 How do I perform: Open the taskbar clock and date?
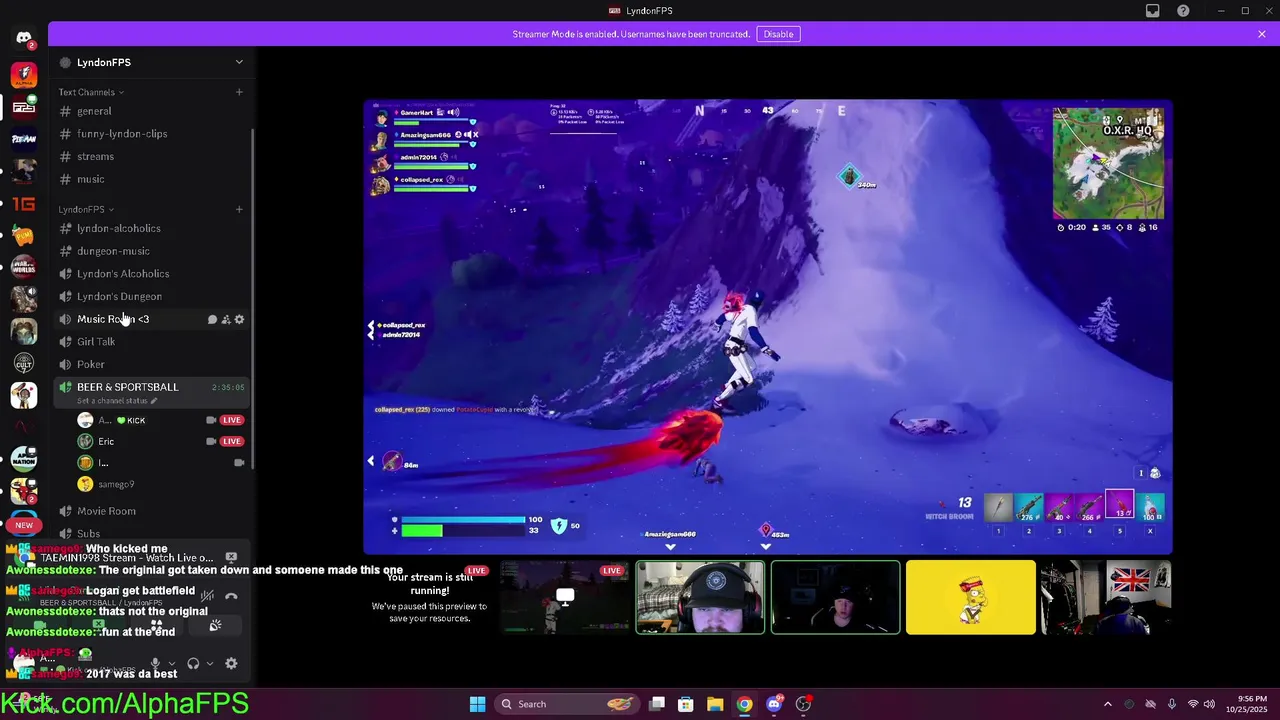[1246, 704]
